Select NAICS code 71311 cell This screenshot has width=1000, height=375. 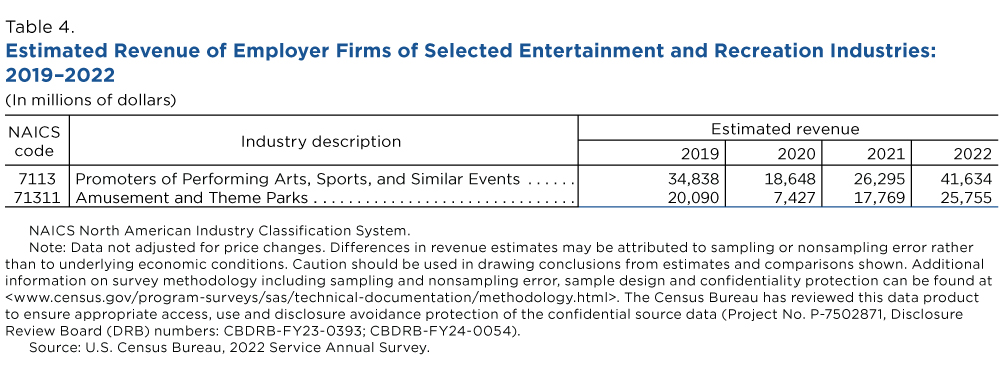pyautogui.click(x=37, y=198)
